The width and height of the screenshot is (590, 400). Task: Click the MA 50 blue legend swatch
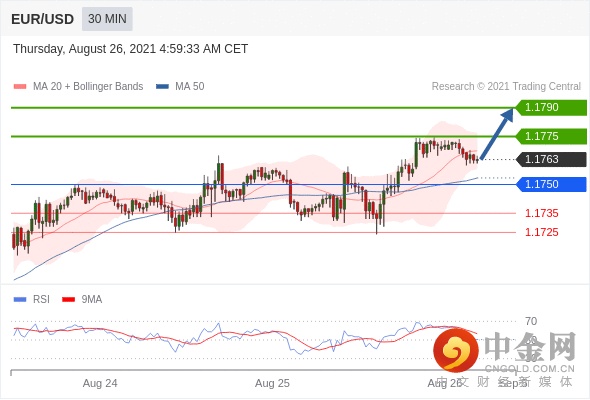click(162, 87)
